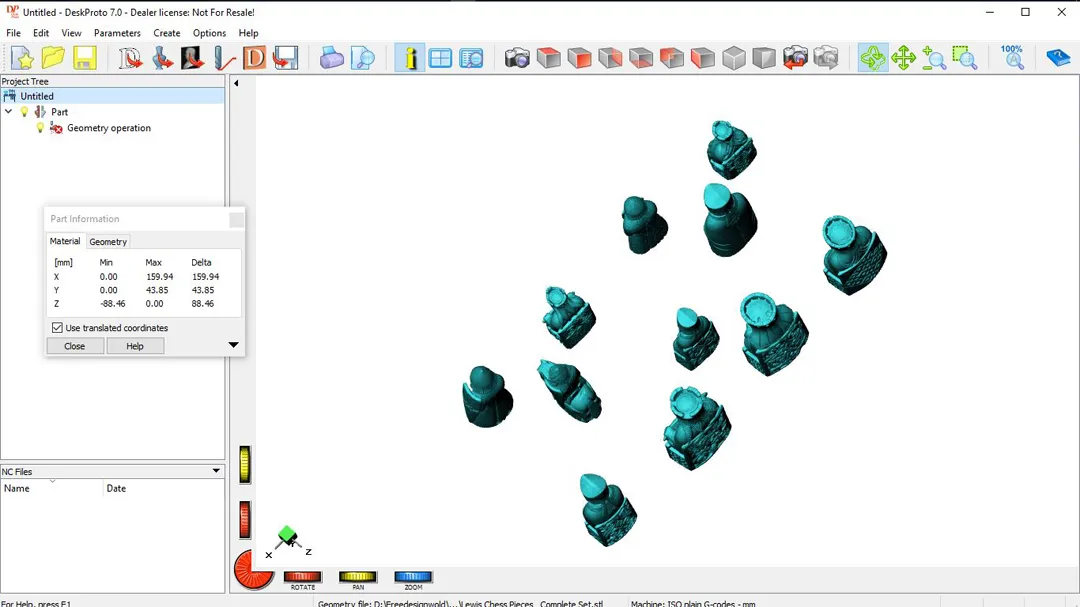Load geometry with the blue vase icon
The height and width of the screenshot is (607, 1080).
pos(162,58)
